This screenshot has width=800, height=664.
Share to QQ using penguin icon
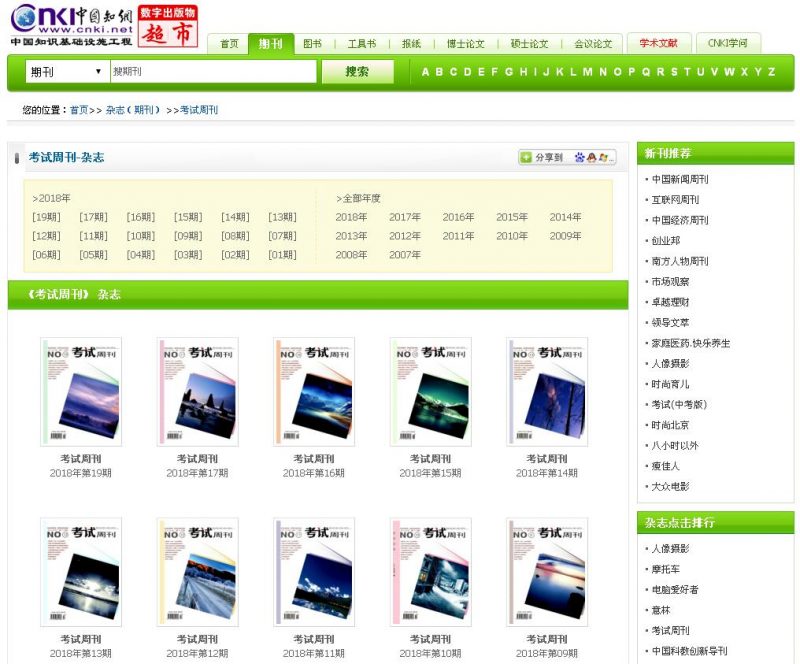[x=592, y=156]
